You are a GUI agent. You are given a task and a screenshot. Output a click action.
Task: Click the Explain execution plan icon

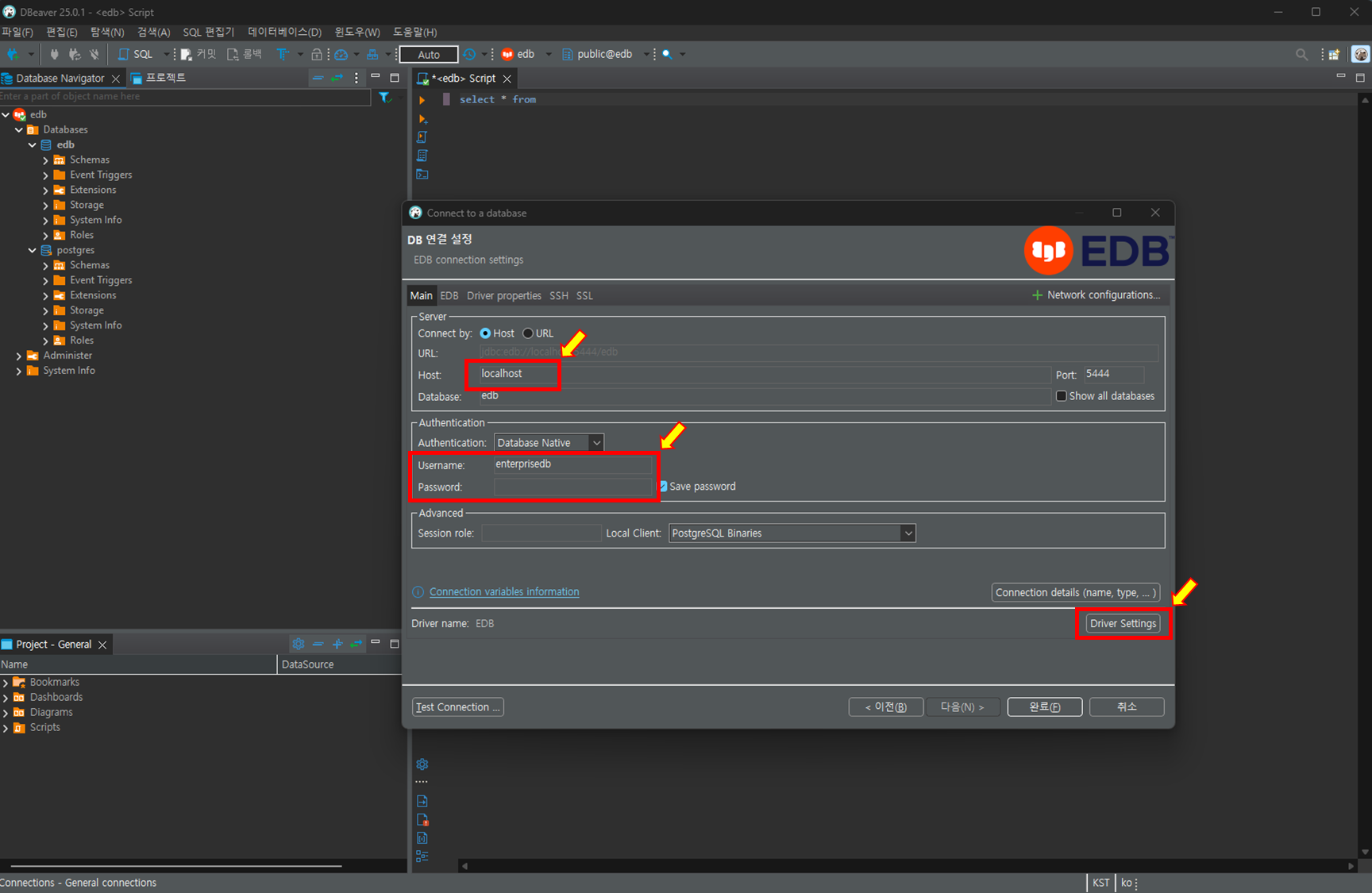422,156
